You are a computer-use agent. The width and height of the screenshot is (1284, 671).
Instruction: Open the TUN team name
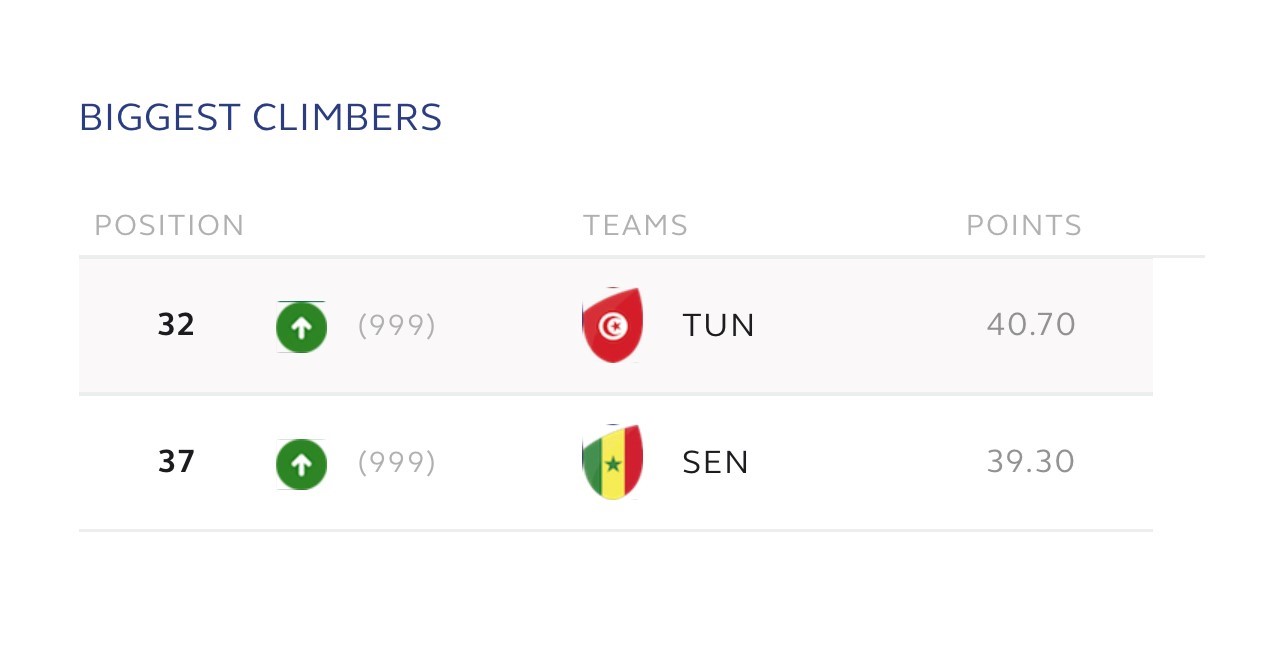pos(718,326)
